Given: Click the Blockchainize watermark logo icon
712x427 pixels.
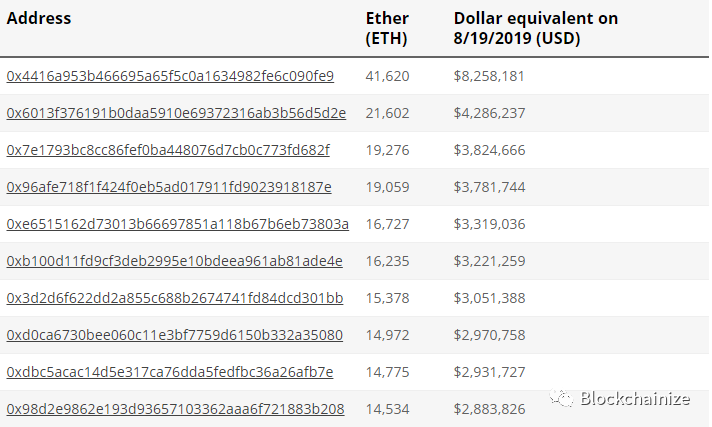Looking at the screenshot, I should point(559,399).
